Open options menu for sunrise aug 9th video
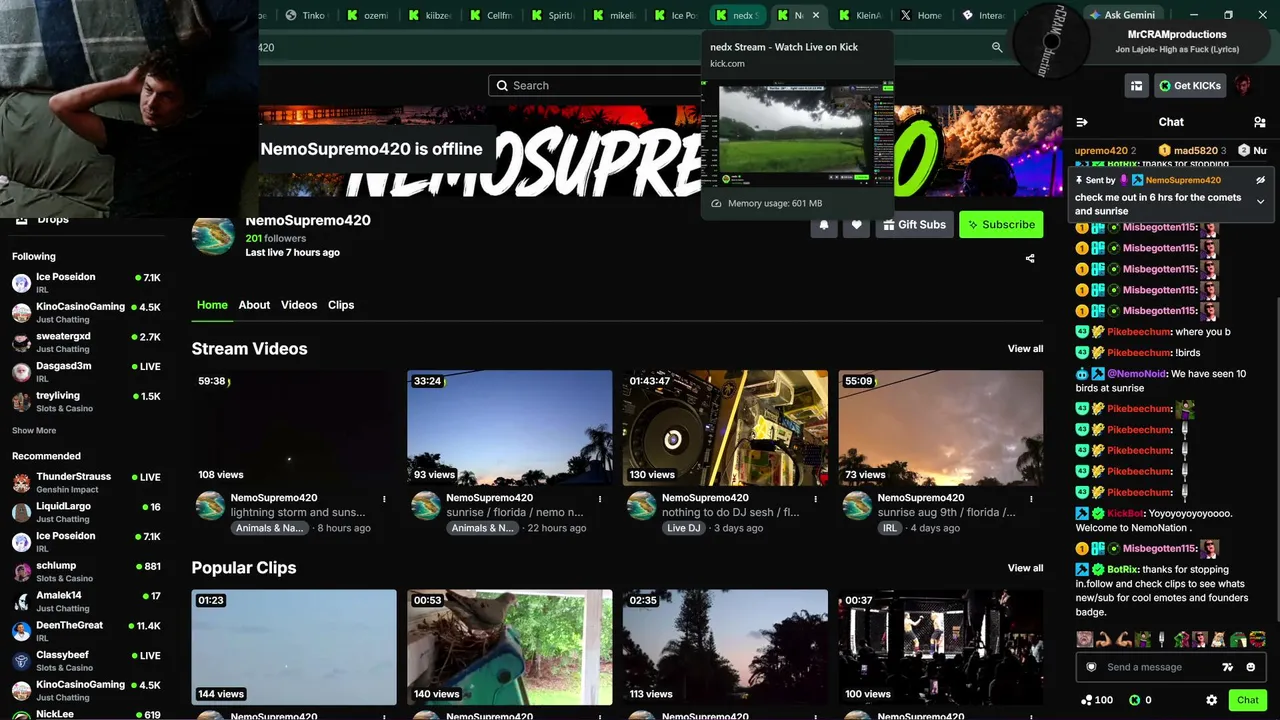 1031,498
